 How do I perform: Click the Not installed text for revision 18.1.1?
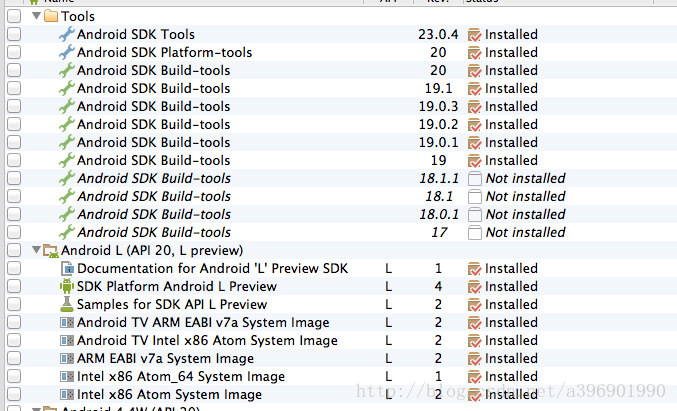coord(525,178)
